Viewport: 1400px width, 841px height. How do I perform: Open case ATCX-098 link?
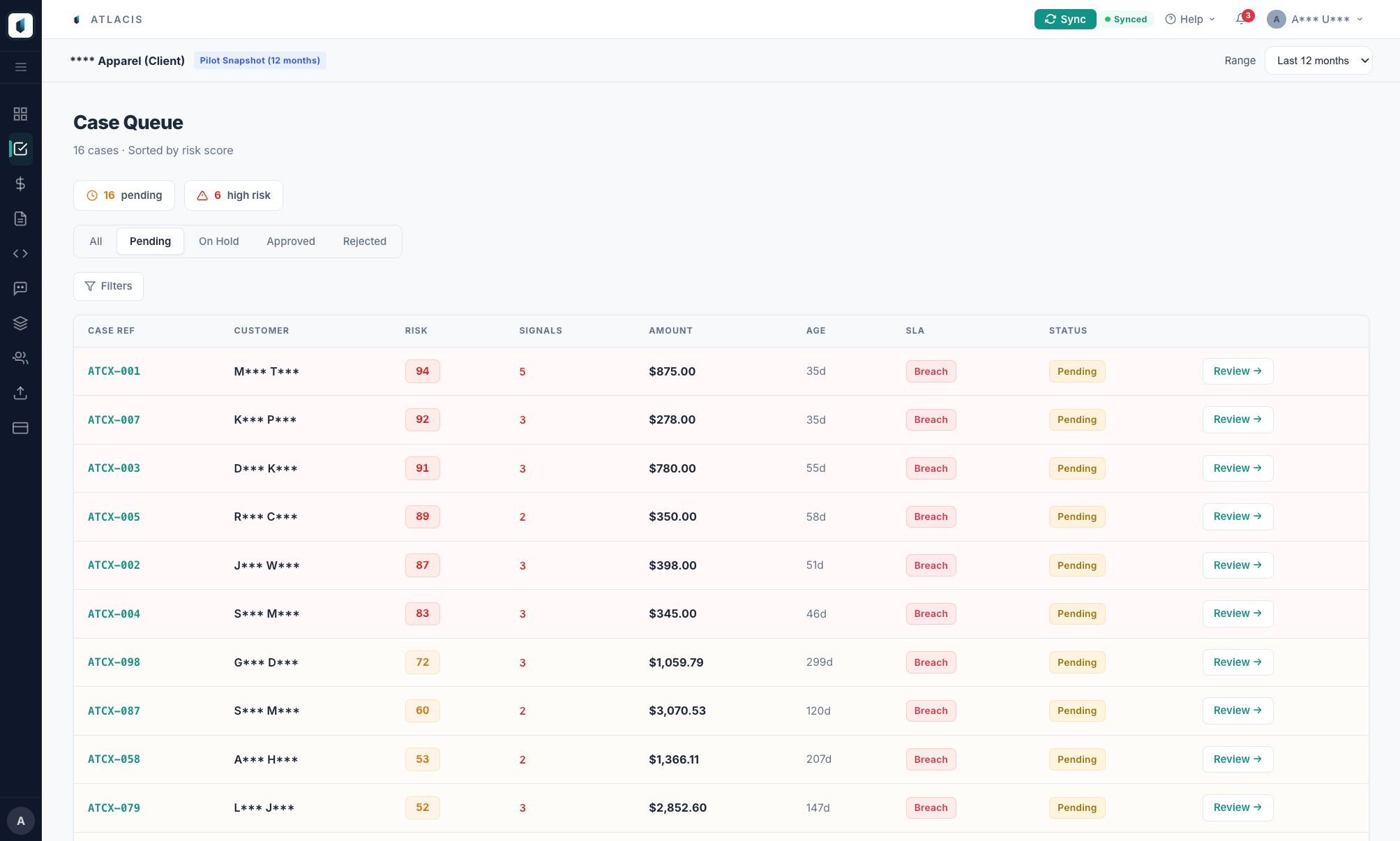(x=114, y=662)
